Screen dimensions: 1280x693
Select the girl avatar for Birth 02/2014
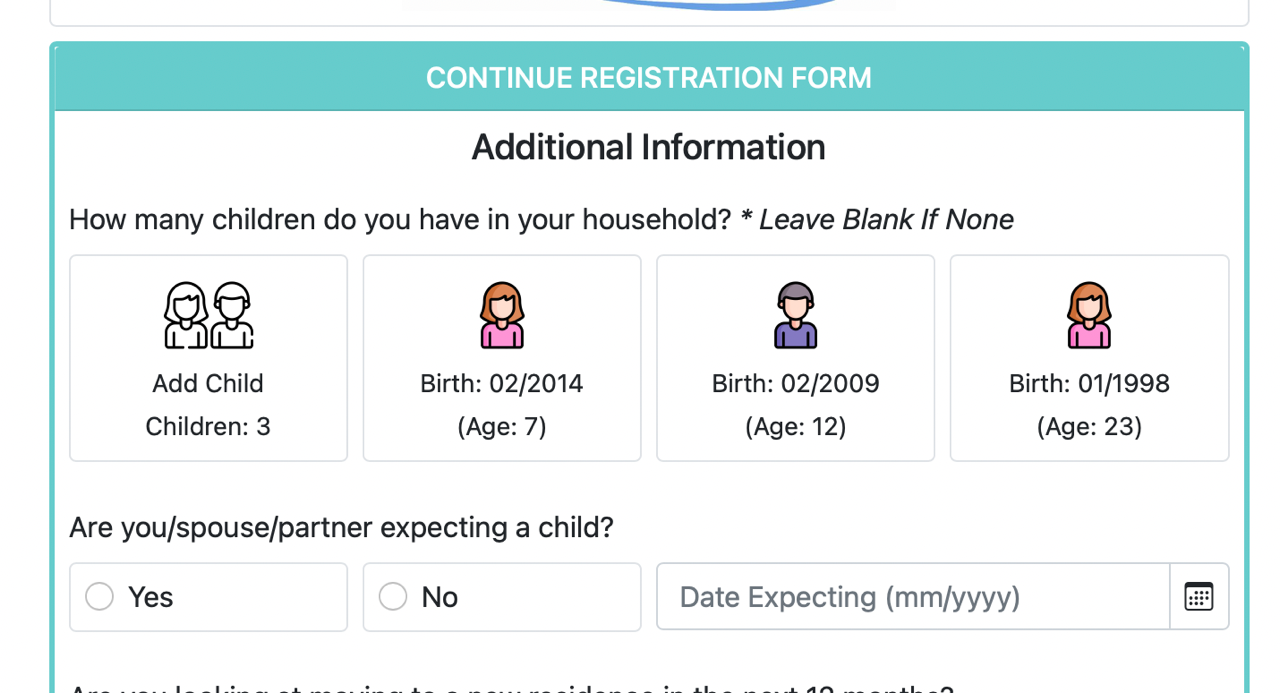coord(502,315)
